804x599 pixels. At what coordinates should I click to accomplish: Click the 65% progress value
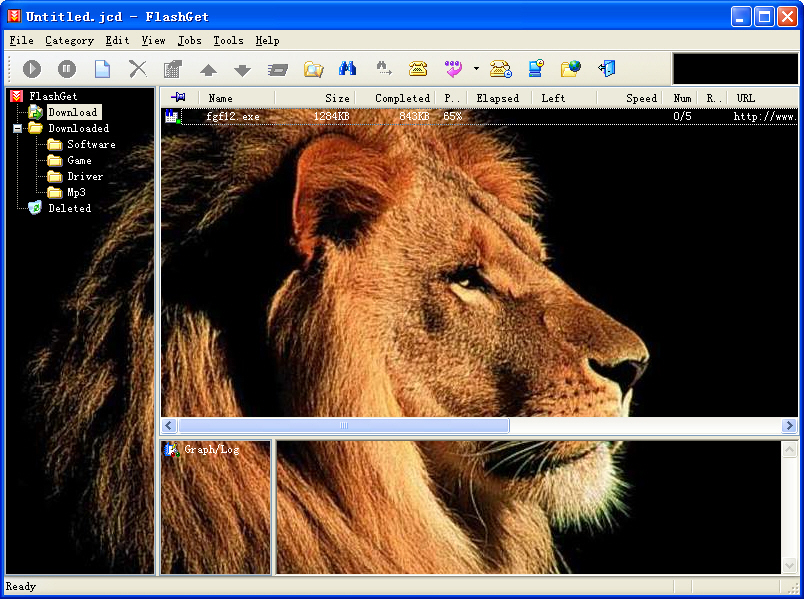(452, 116)
